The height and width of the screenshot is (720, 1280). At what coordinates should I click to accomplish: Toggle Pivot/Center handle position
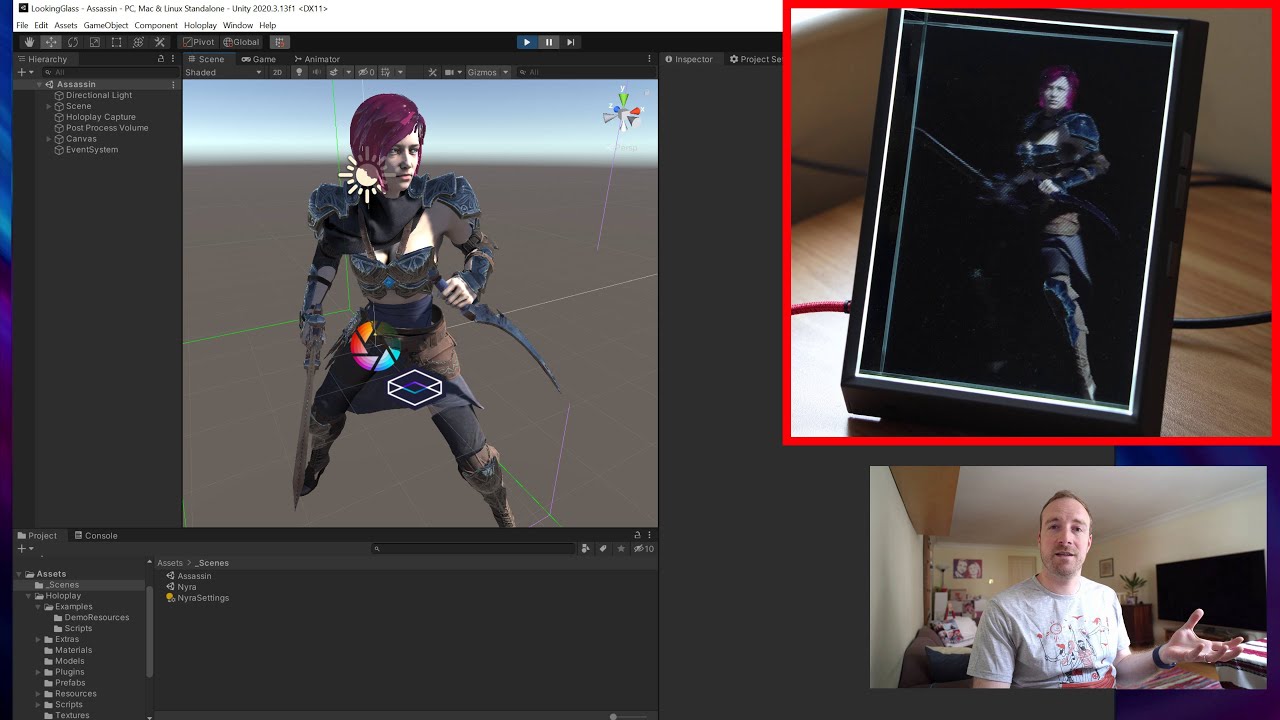point(198,42)
